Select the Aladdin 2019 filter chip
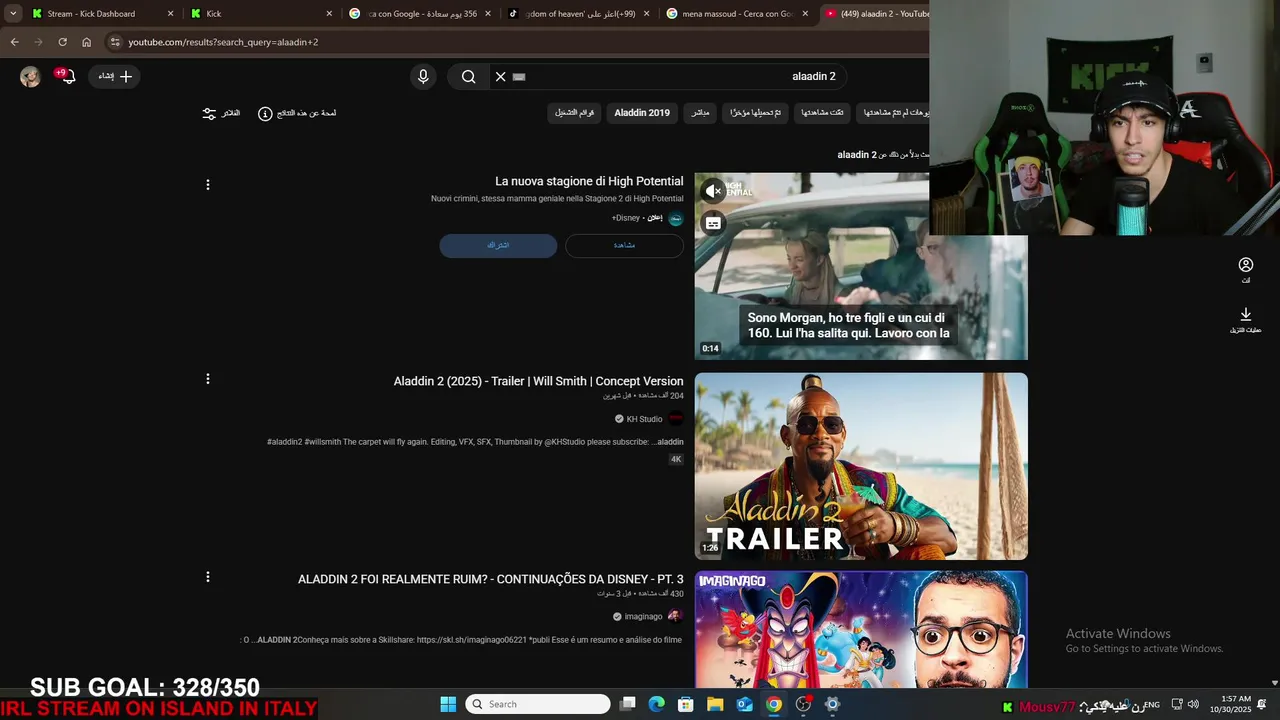The image size is (1280, 720). (x=642, y=113)
